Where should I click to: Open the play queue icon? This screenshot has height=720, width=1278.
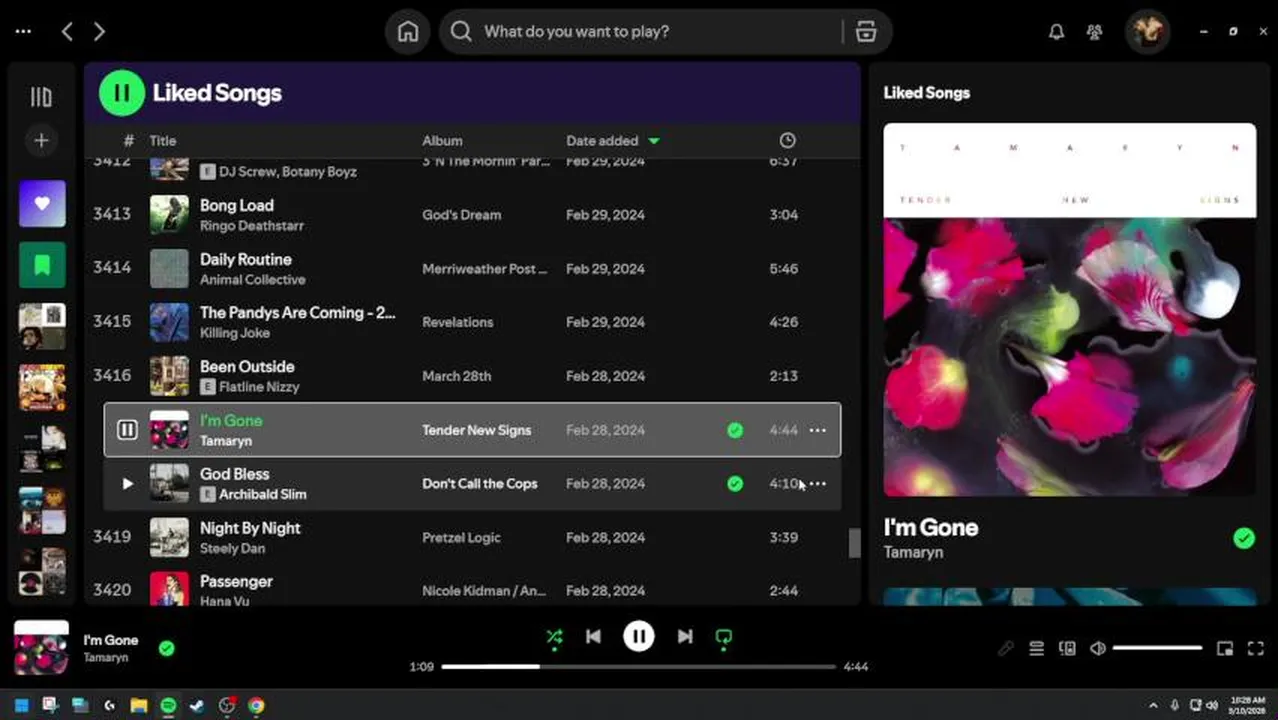[x=1037, y=649]
